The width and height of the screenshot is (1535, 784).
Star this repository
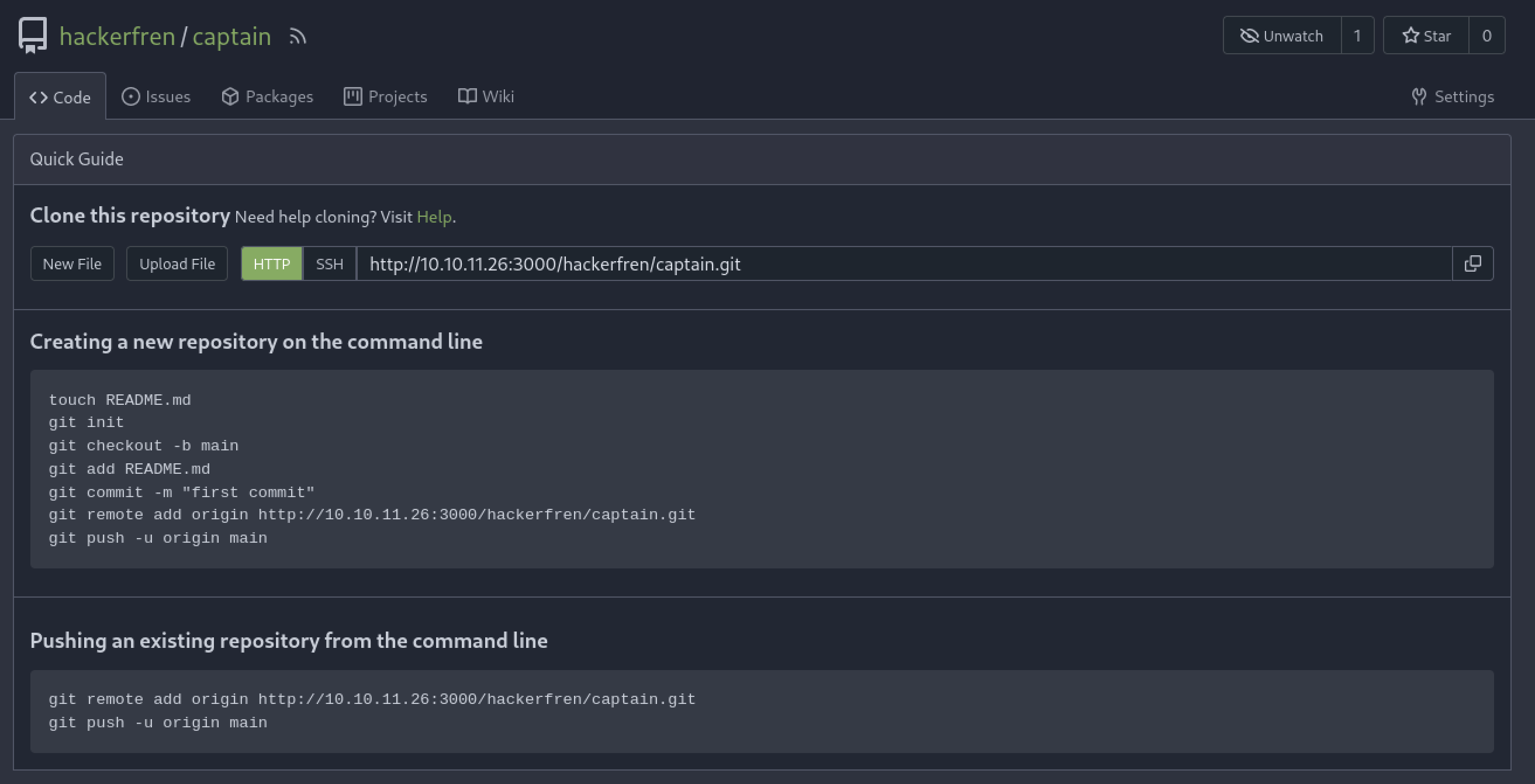pyautogui.click(x=1426, y=36)
